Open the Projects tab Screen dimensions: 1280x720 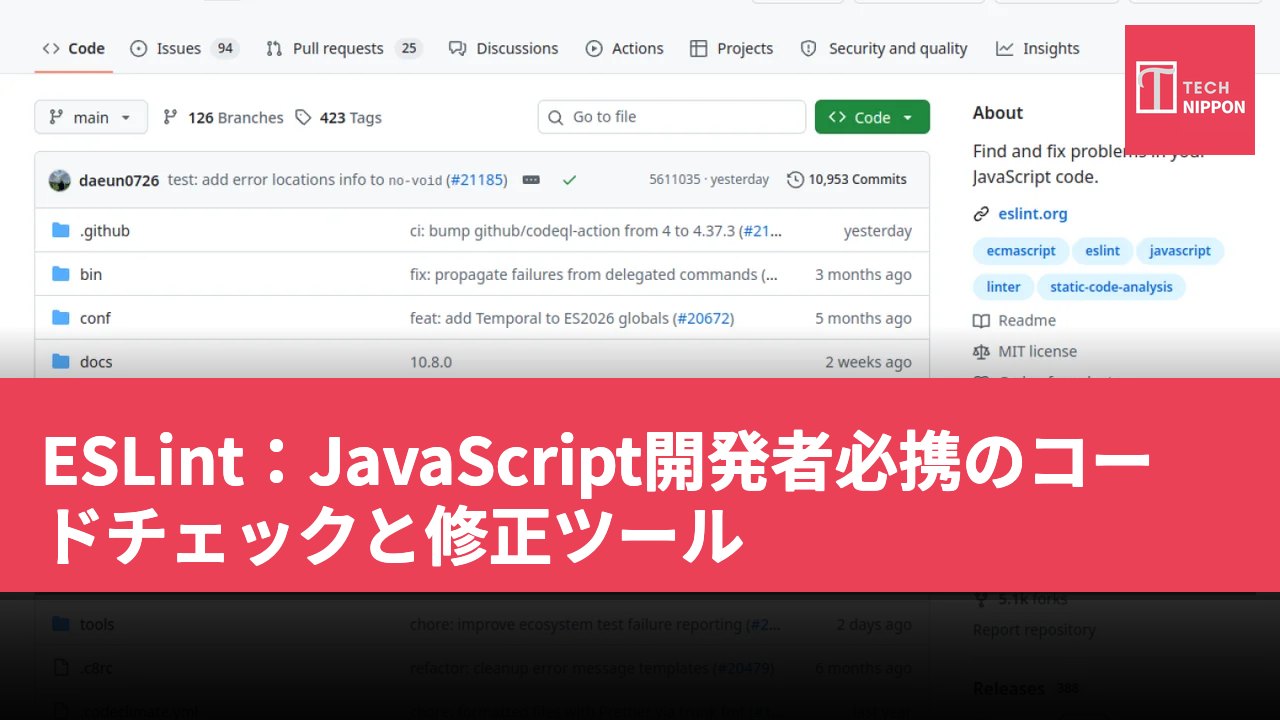731,48
